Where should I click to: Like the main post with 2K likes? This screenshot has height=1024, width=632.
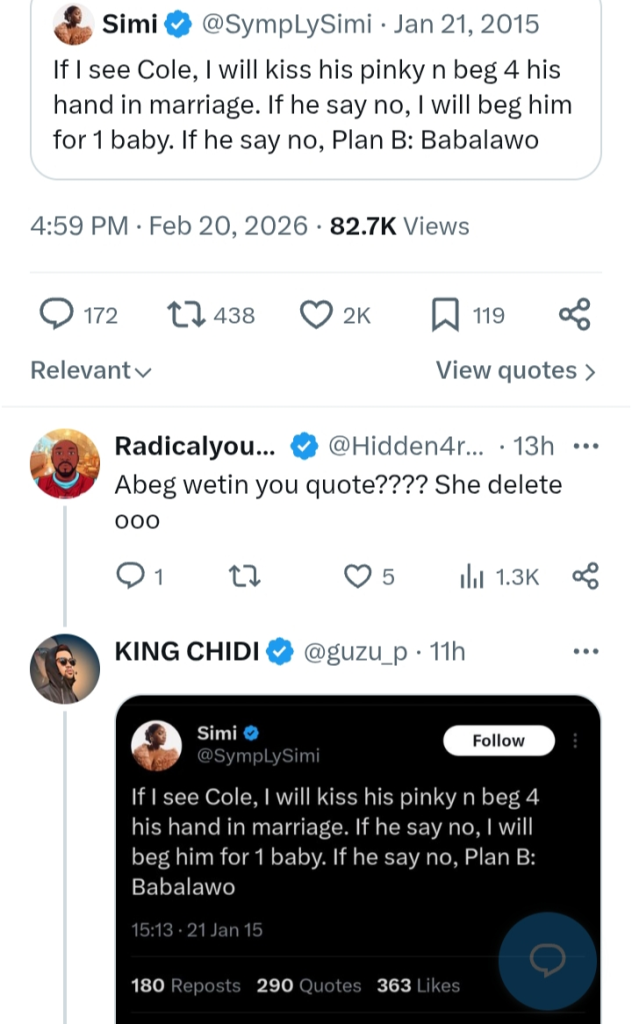(317, 316)
